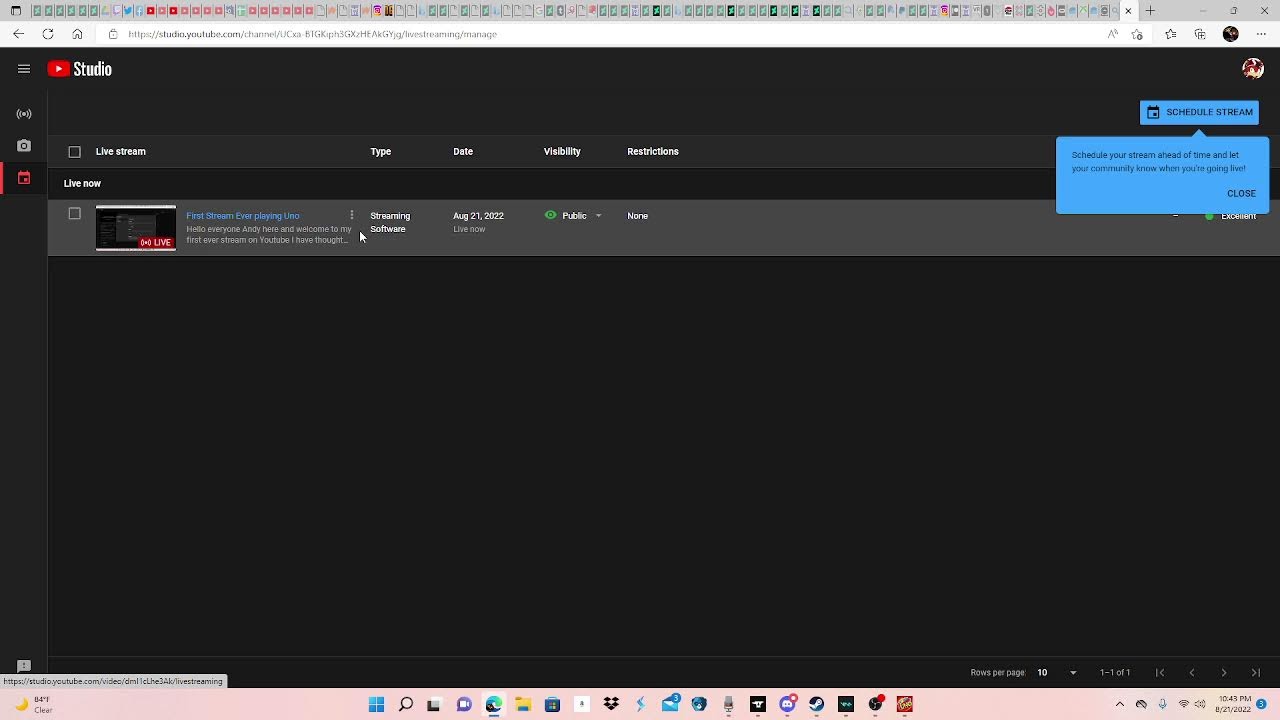Open the hamburger navigation menu
The image size is (1280, 720).
click(x=24, y=69)
